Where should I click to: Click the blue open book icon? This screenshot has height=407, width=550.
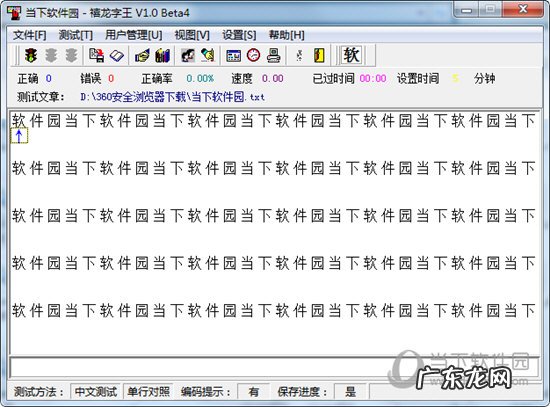[x=117, y=55]
